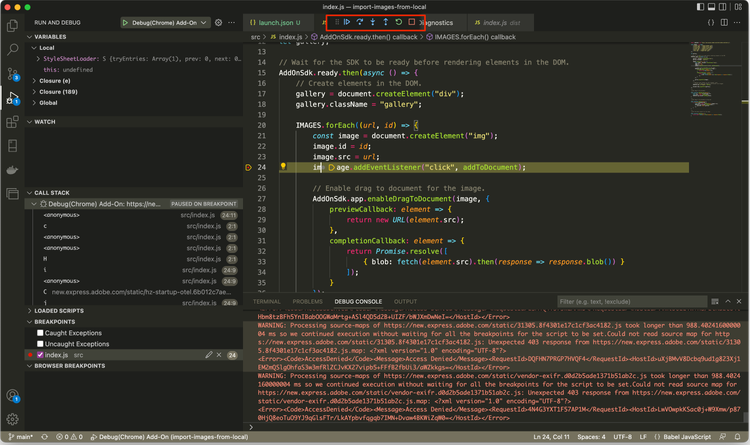Open Source Control view in activity bar
The height and width of the screenshot is (445, 750).
coord(12,74)
